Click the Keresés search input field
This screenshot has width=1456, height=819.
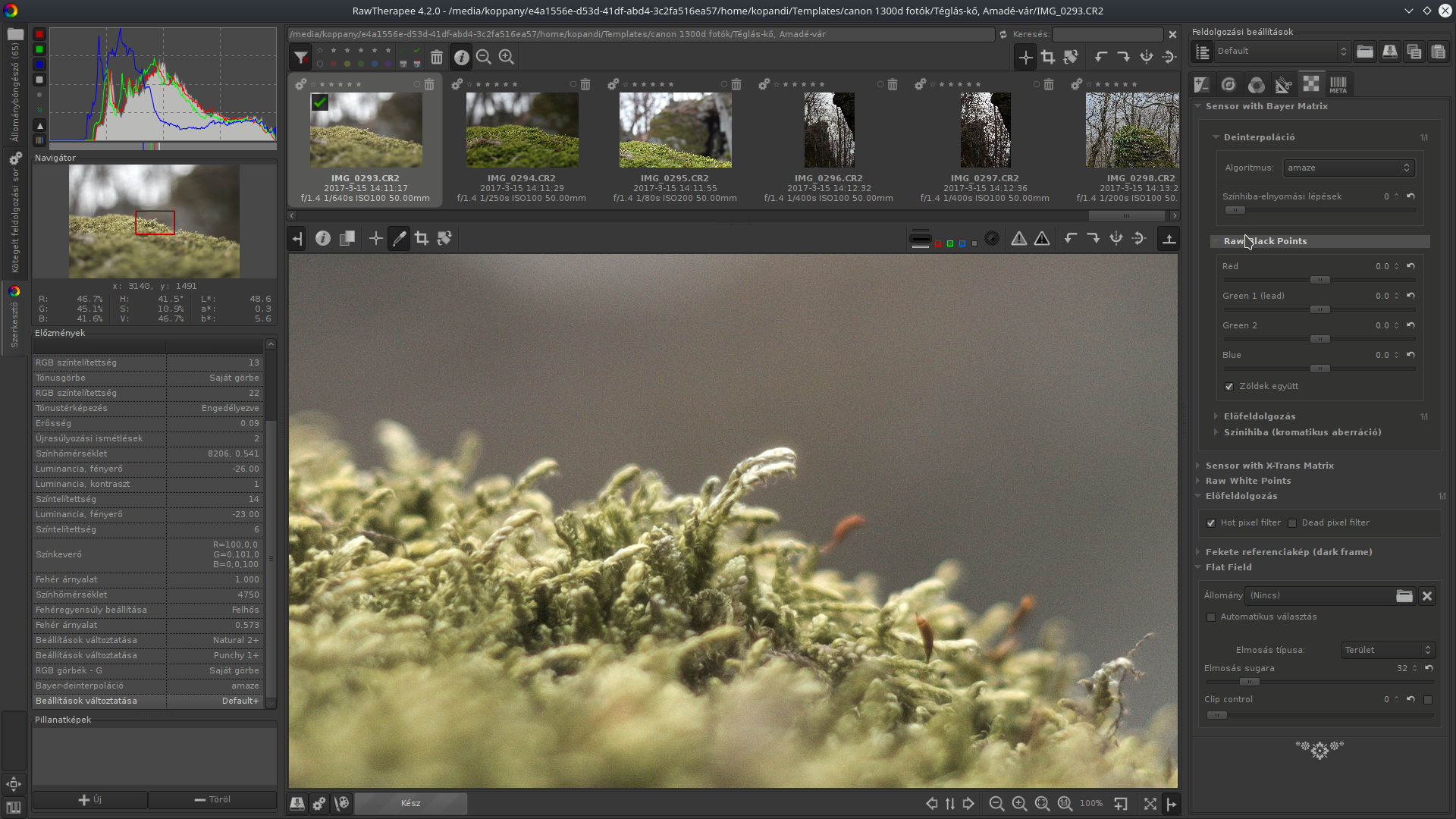[1107, 35]
